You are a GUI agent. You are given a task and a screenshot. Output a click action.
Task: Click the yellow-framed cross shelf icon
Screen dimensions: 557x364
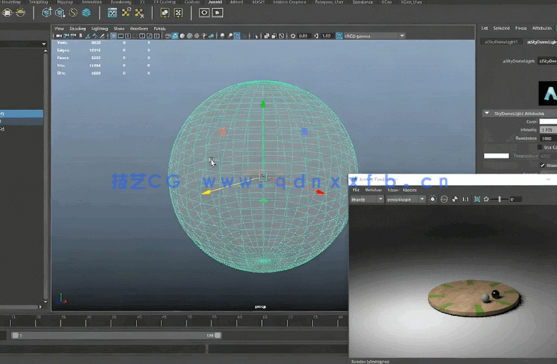click(178, 13)
